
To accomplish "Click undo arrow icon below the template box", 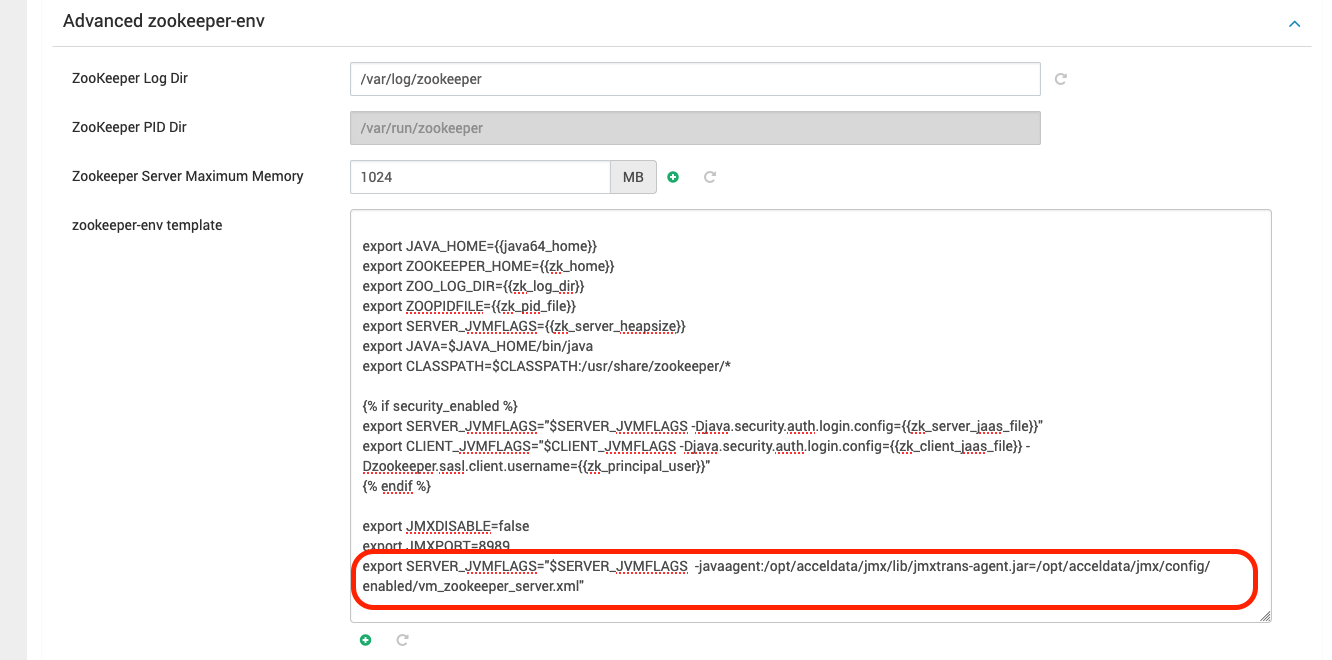I will pos(403,640).
